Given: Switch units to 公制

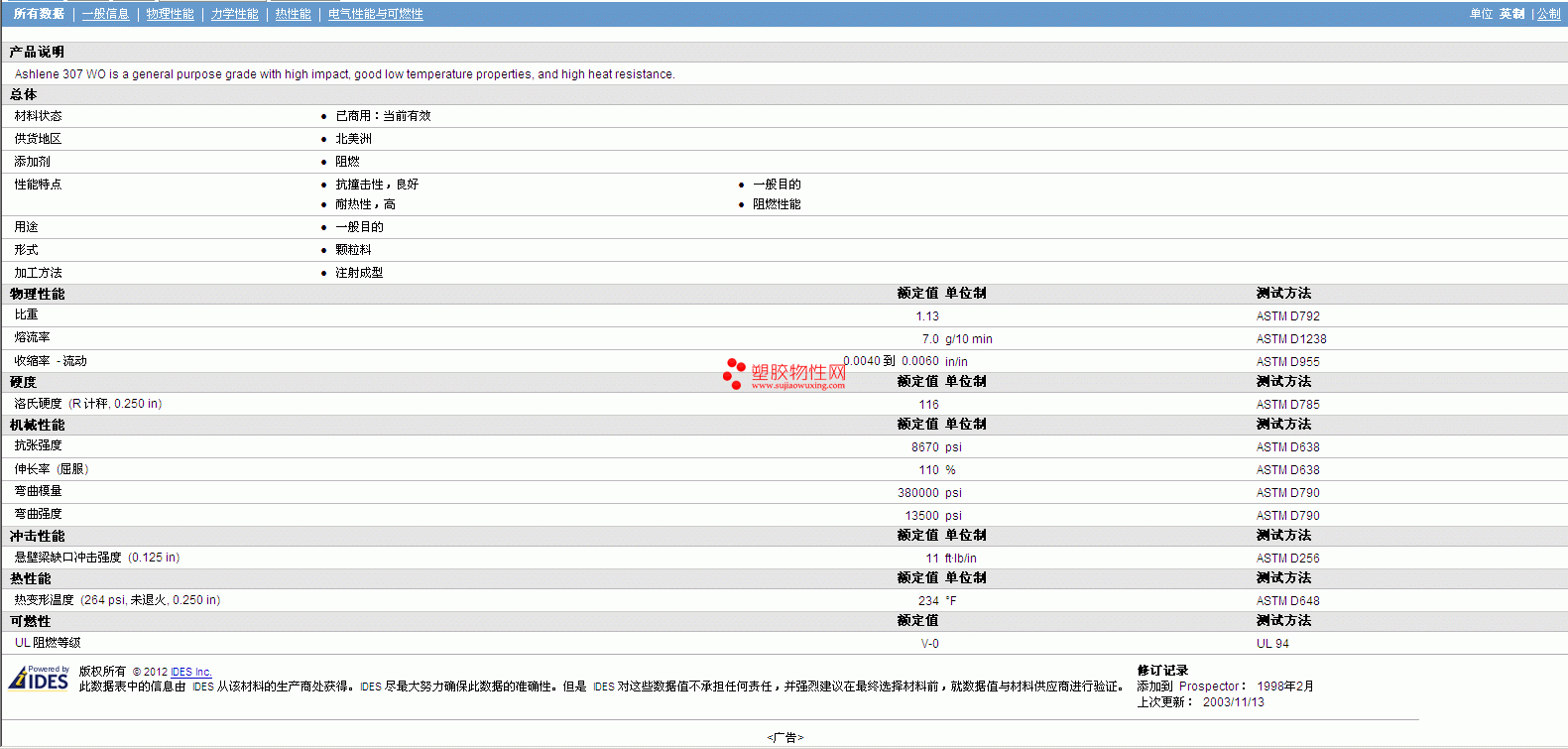Looking at the screenshot, I should [x=1548, y=14].
